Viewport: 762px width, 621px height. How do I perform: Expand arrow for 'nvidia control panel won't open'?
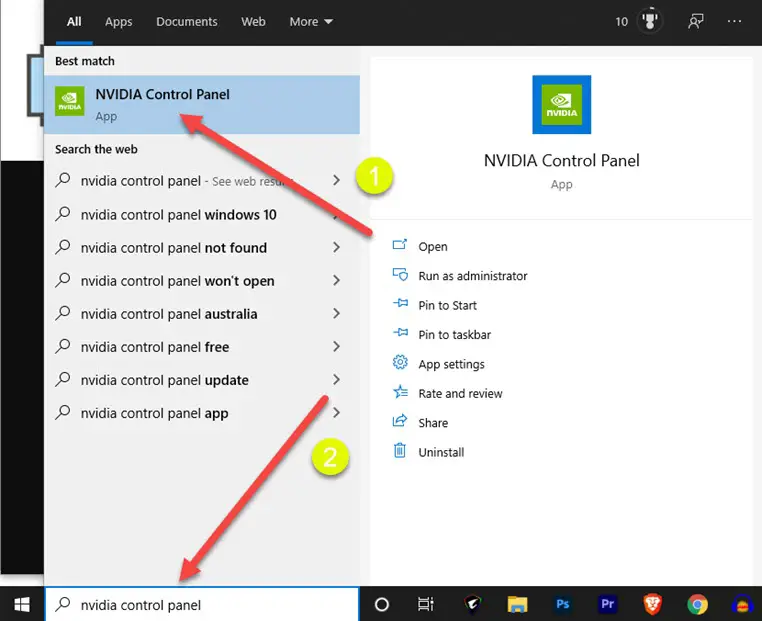[336, 280]
